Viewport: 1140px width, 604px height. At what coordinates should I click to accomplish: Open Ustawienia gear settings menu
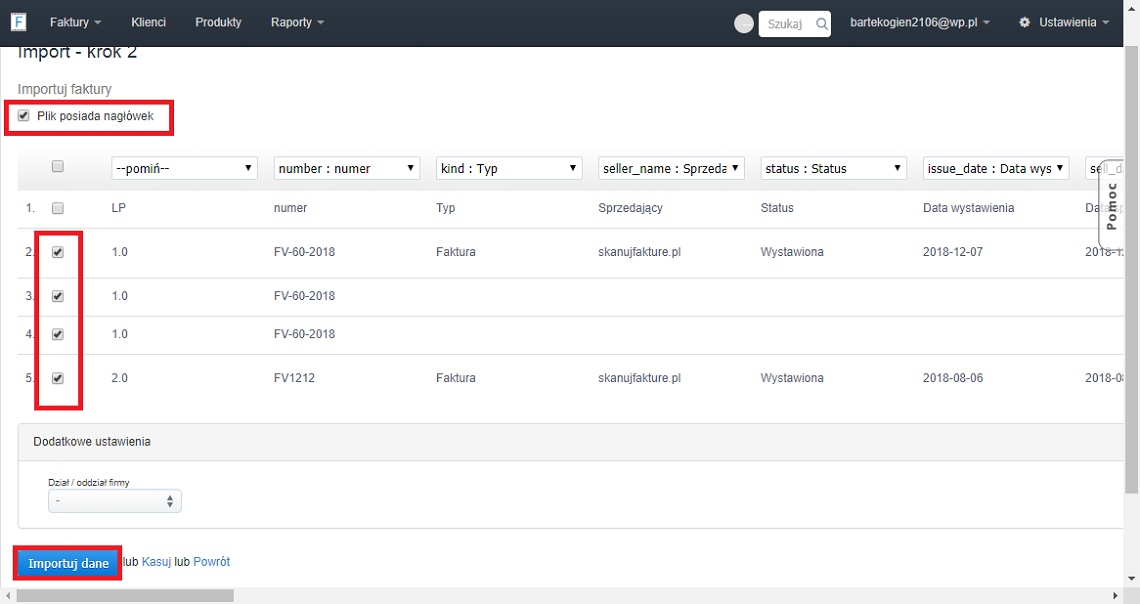click(1063, 22)
